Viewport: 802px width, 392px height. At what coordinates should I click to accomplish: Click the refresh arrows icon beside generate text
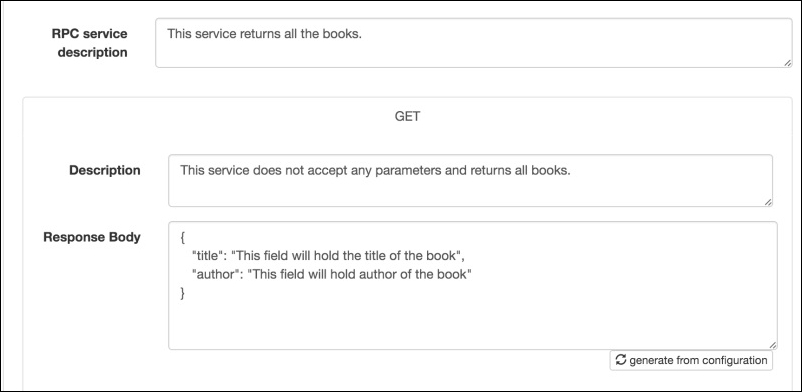point(620,360)
